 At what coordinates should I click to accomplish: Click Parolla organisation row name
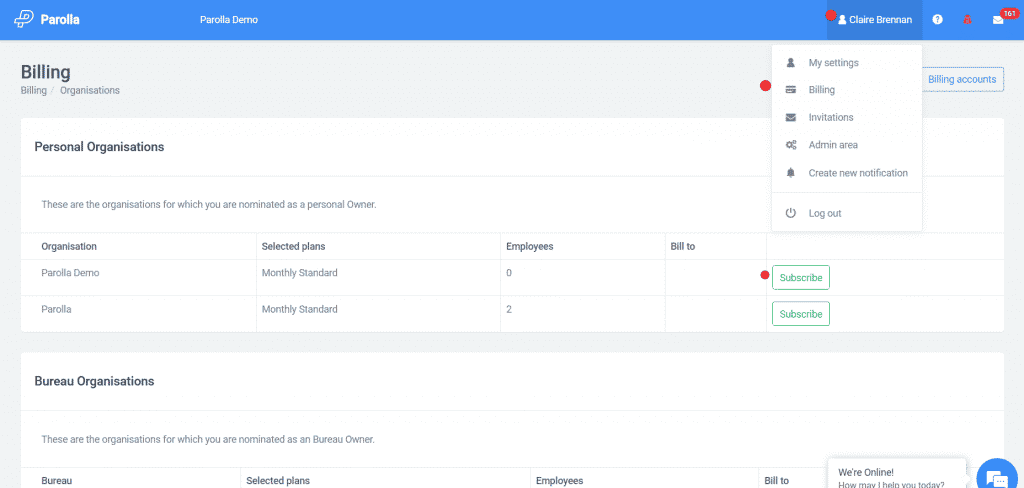point(56,309)
